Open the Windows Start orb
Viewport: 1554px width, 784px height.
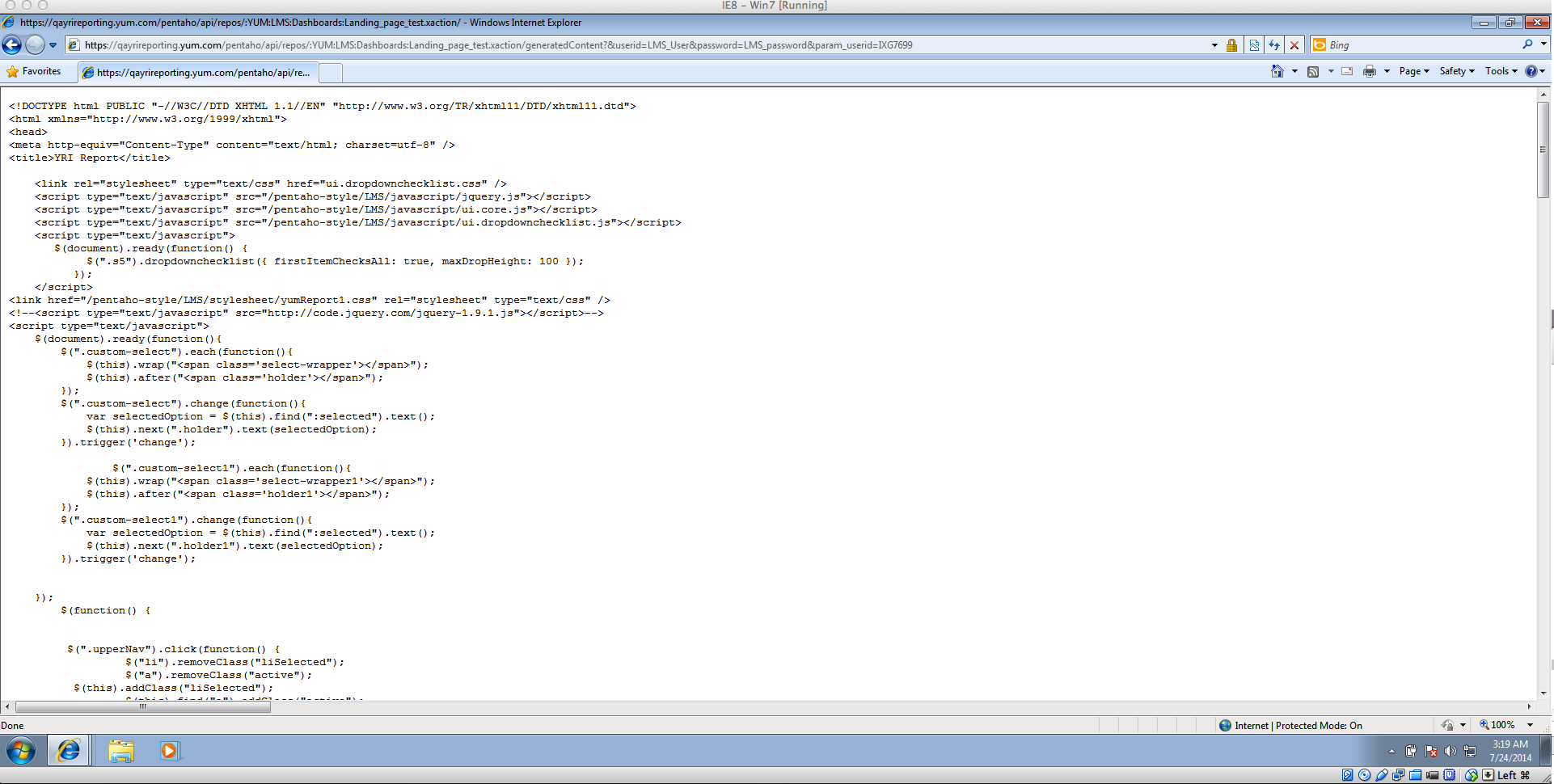tap(21, 751)
